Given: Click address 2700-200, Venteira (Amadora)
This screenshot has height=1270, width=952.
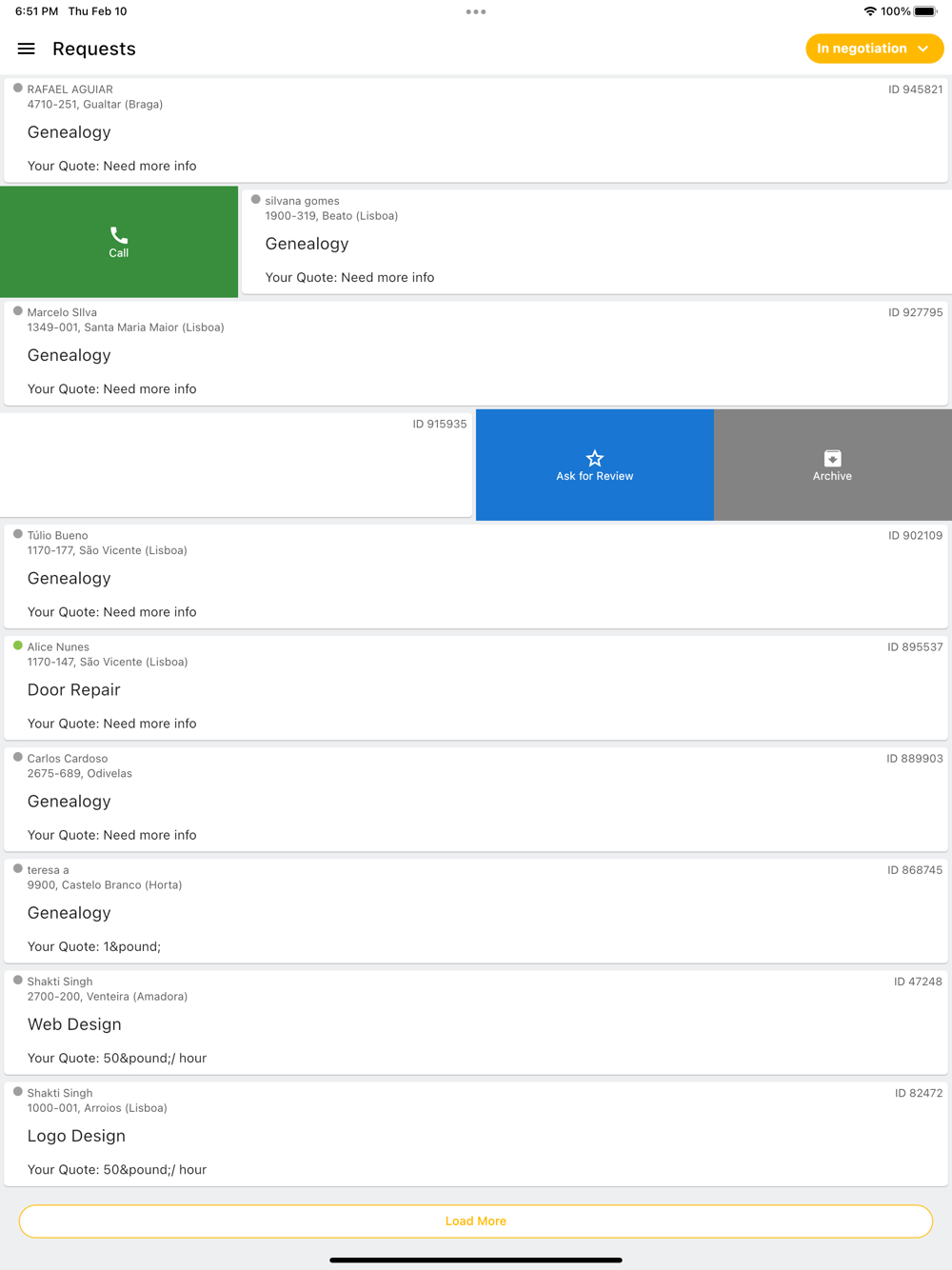Looking at the screenshot, I should [108, 997].
